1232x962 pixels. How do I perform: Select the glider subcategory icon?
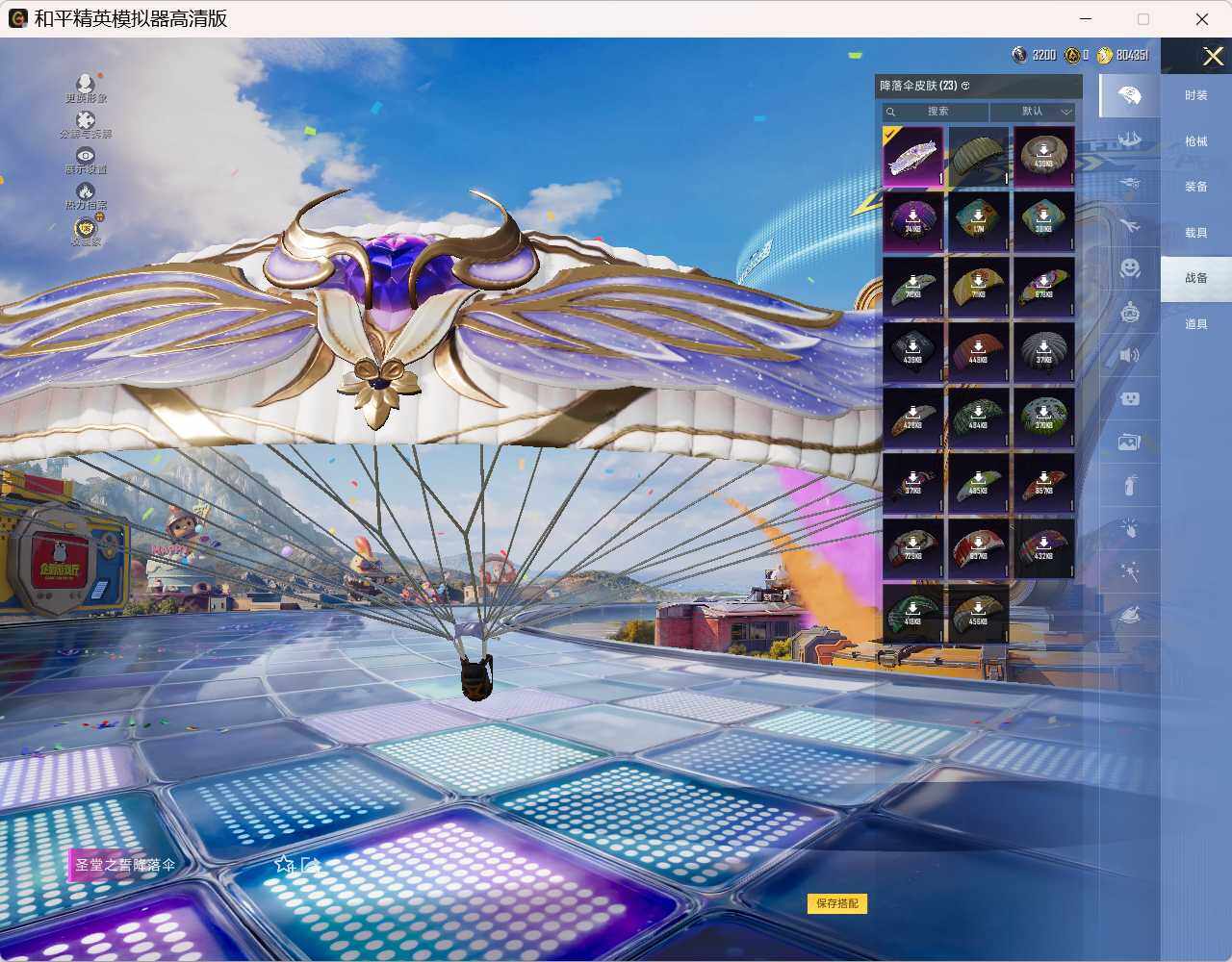[1130, 183]
